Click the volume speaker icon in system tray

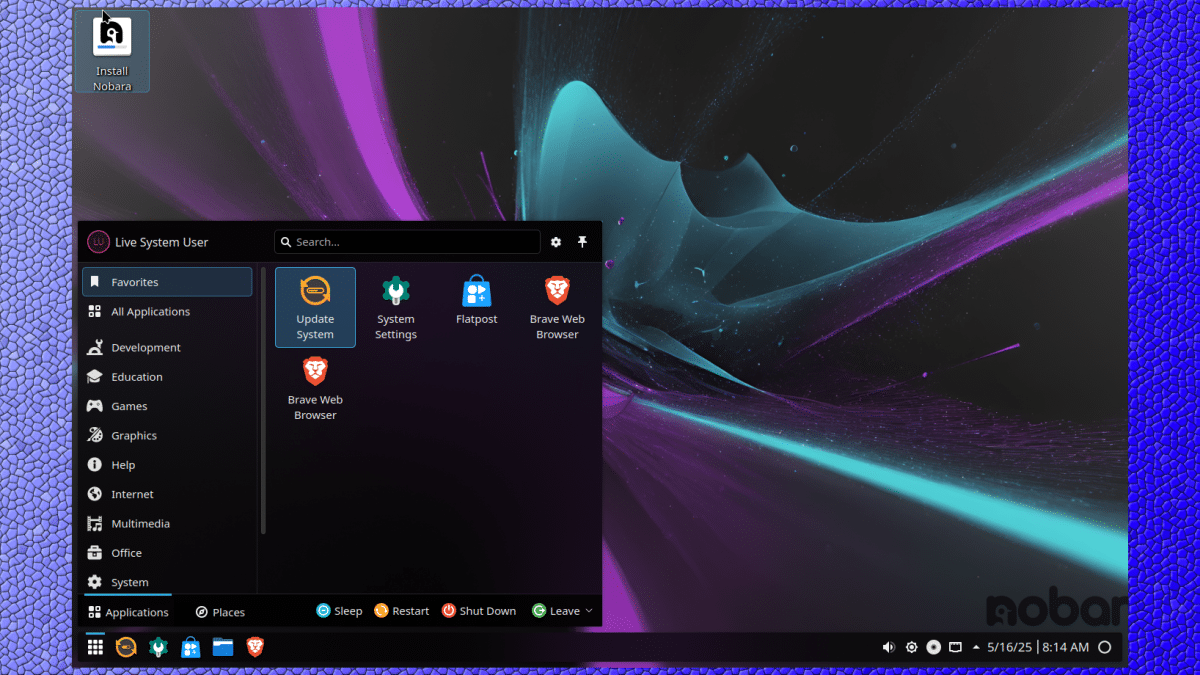[x=888, y=647]
